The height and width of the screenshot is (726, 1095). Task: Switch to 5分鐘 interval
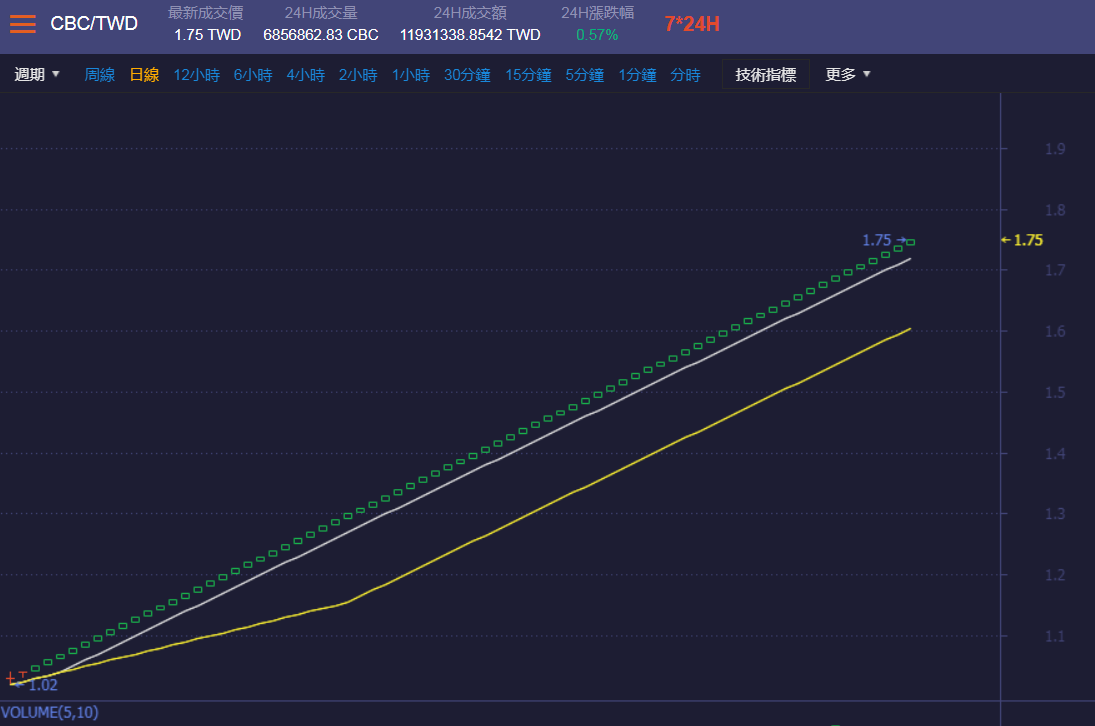tap(585, 75)
